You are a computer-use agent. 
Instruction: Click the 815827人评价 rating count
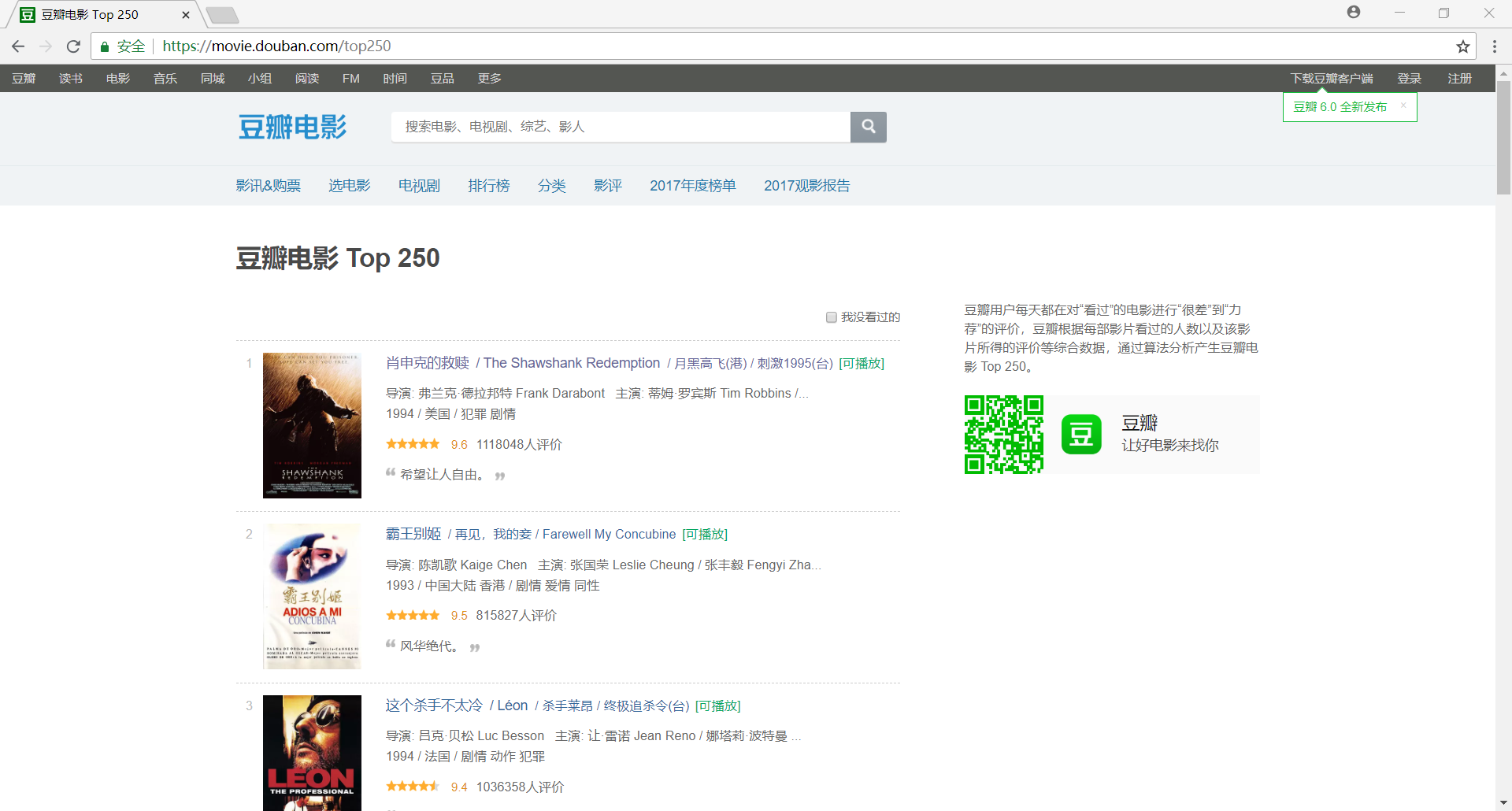tap(517, 615)
